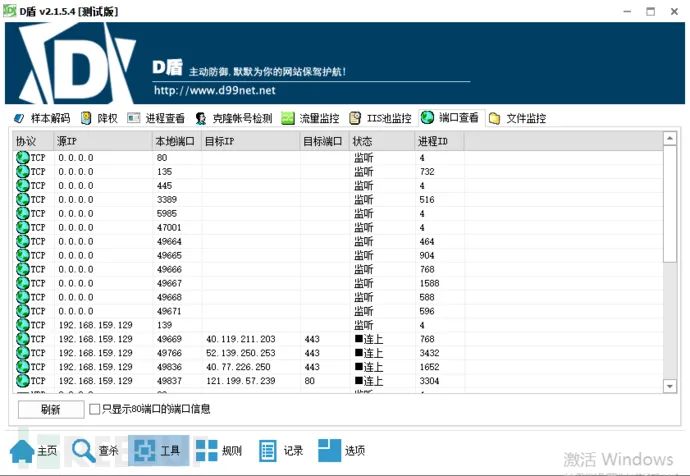Click the scrollbar up arrow
Screen dimensions: 690x476
pos(669,139)
